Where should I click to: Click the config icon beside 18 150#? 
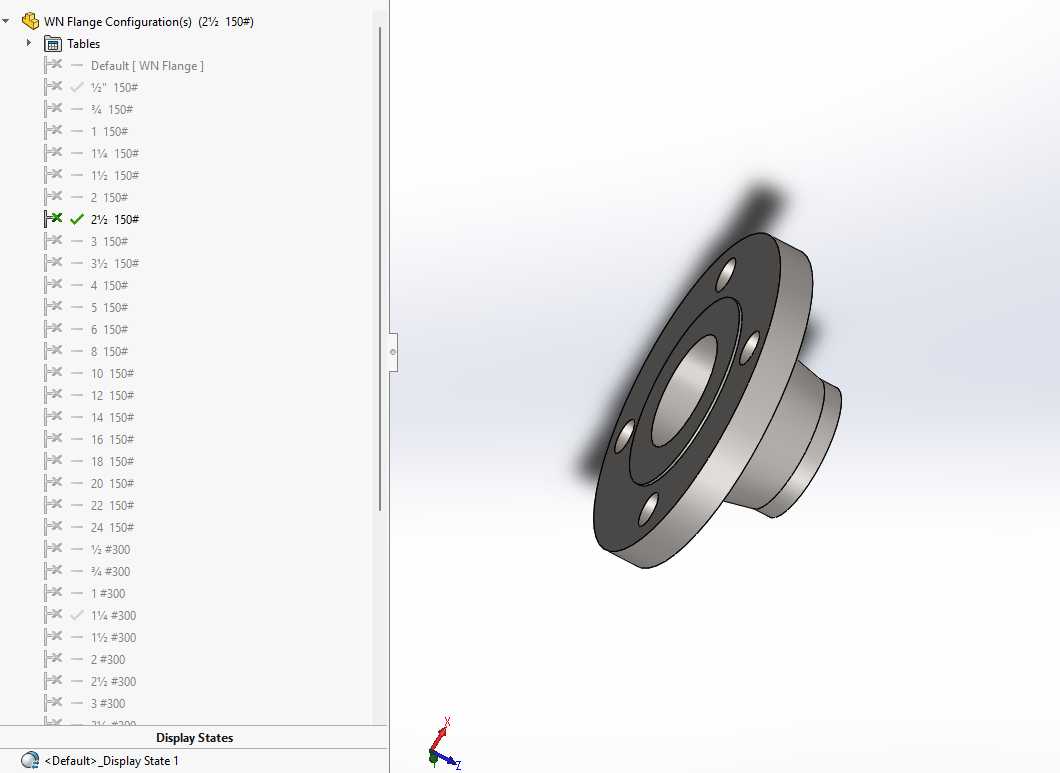pyautogui.click(x=53, y=461)
